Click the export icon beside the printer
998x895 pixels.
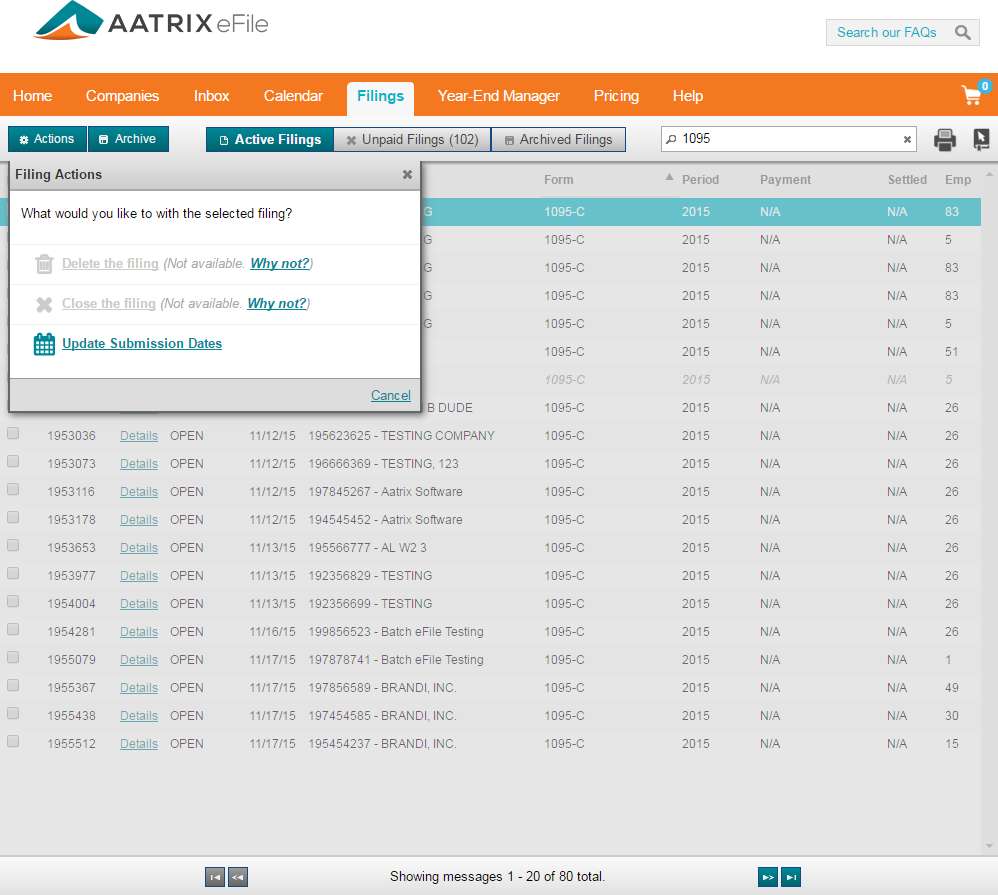click(981, 140)
